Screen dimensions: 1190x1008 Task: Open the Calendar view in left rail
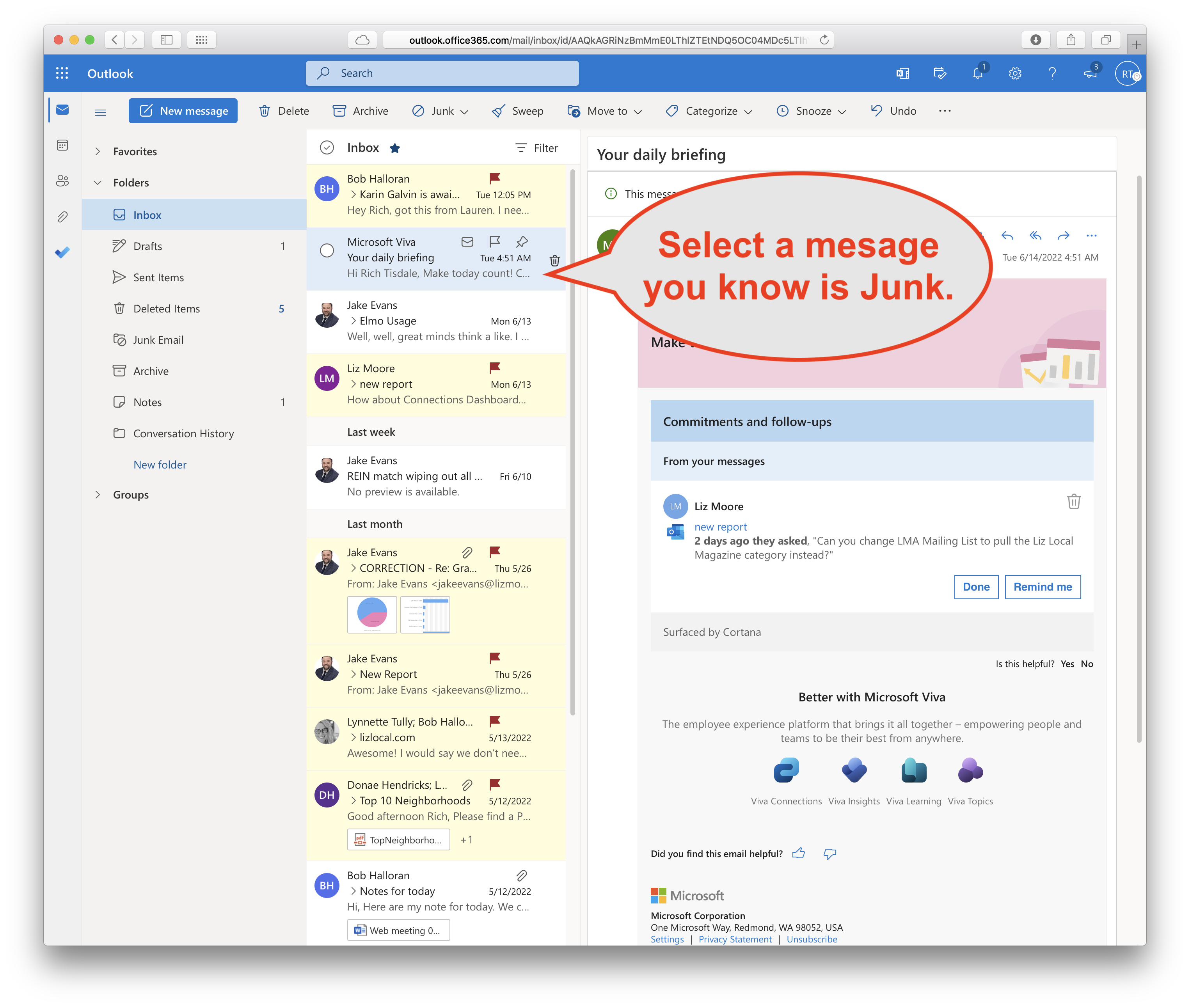[62, 145]
